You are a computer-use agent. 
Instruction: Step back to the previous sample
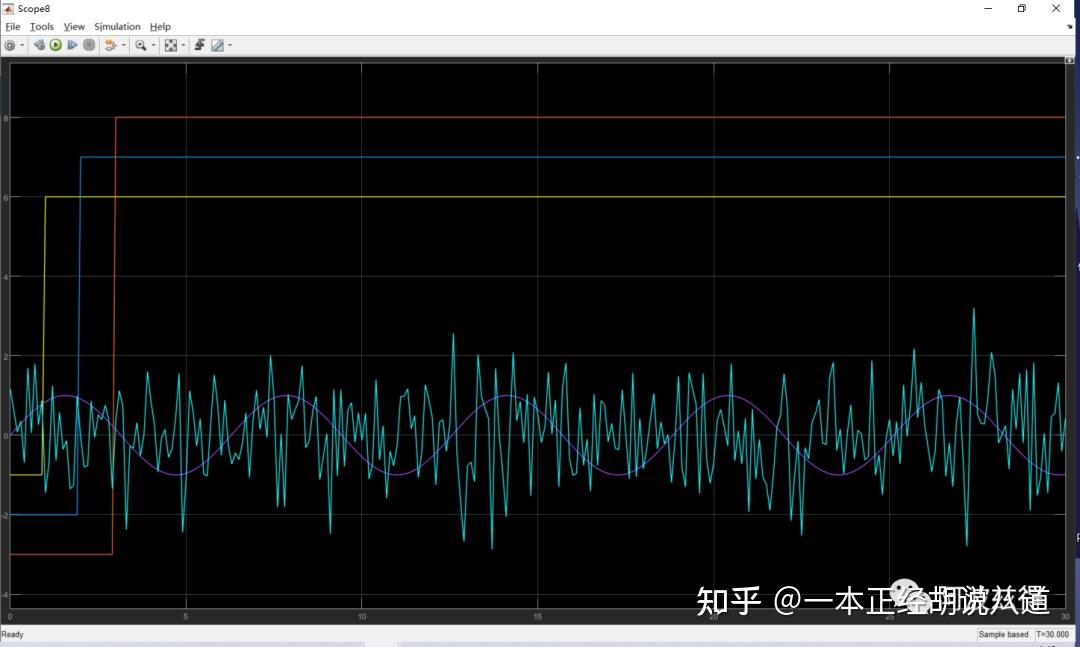point(39,45)
